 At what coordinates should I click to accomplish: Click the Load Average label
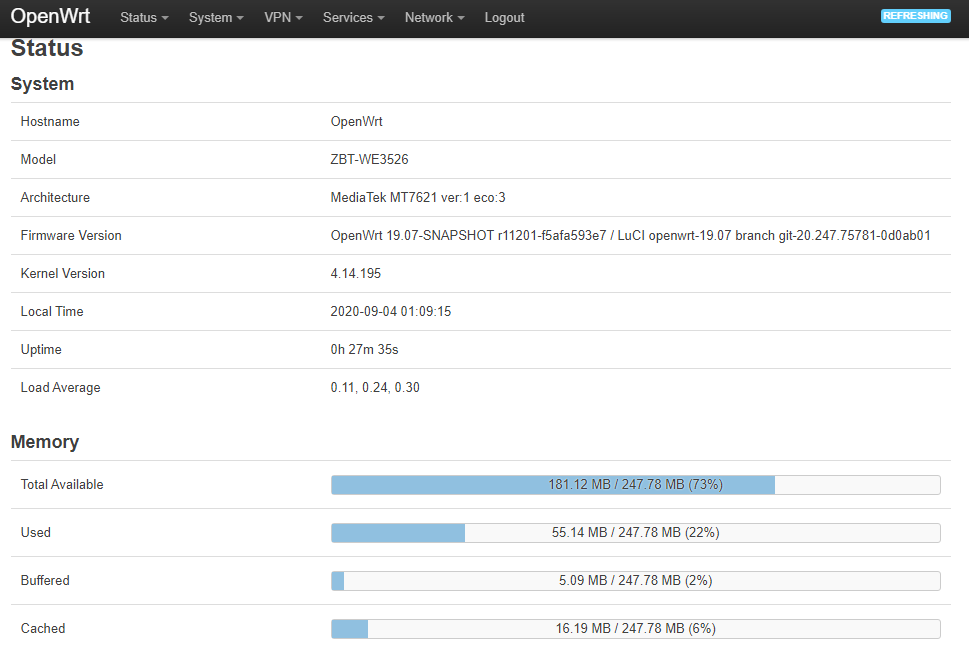61,388
